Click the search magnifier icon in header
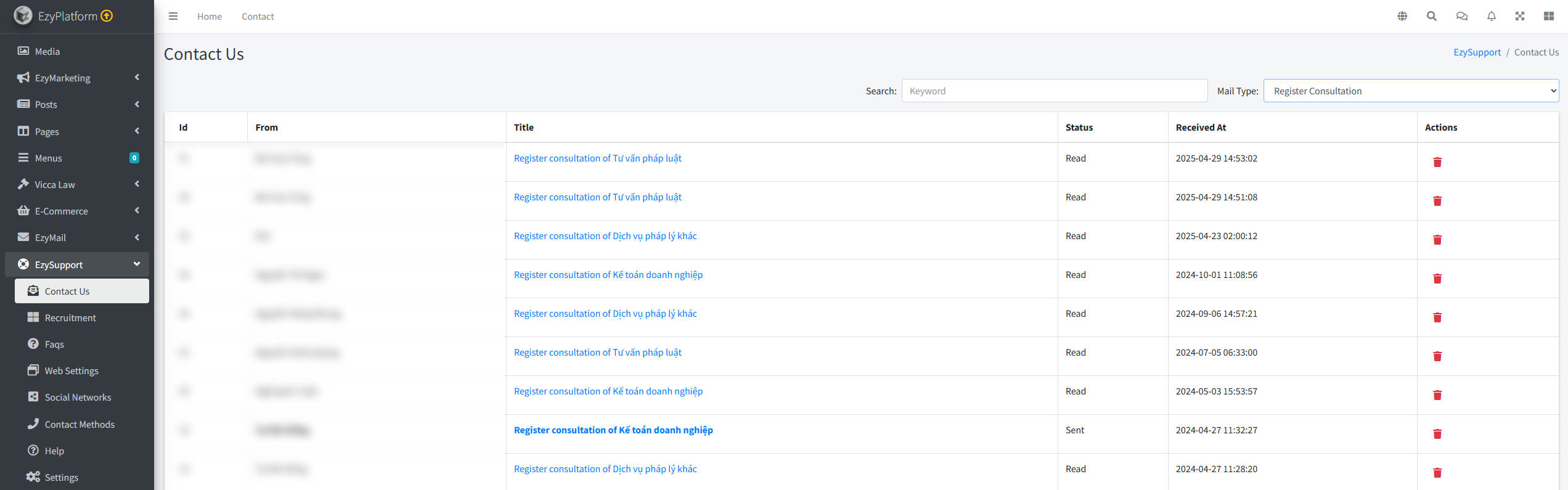 pos(1432,17)
